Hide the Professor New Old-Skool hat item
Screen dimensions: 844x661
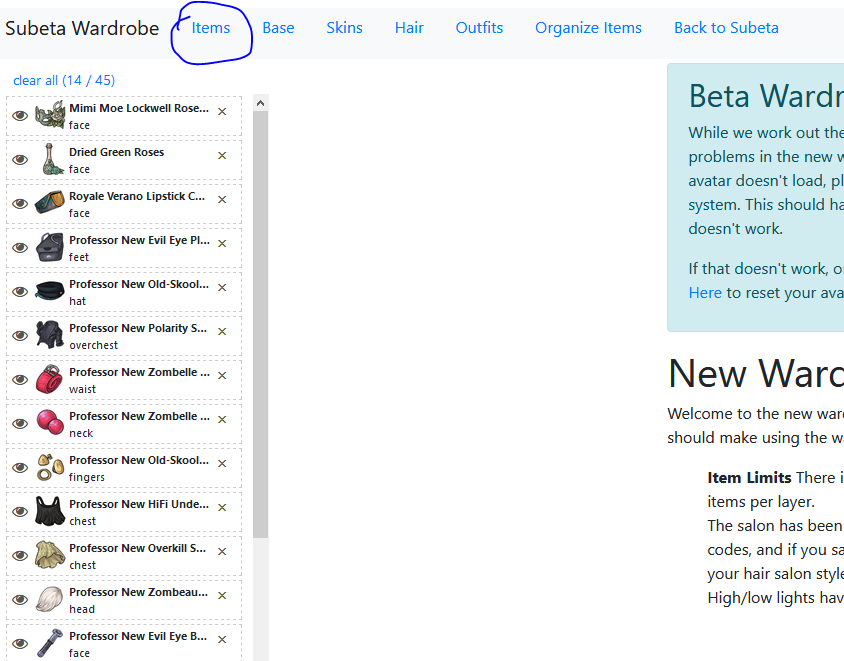tap(20, 292)
